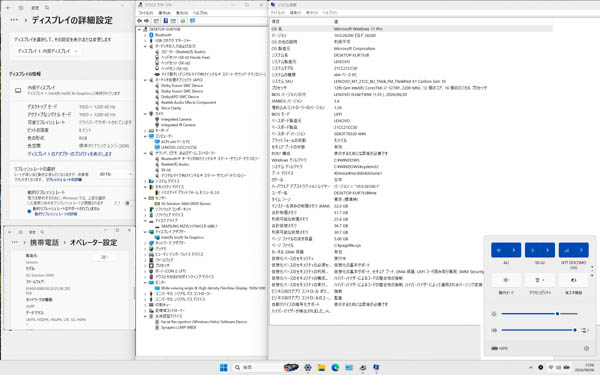
Task: Show hidden tray icons chevron on taskbar
Action: tap(531, 367)
